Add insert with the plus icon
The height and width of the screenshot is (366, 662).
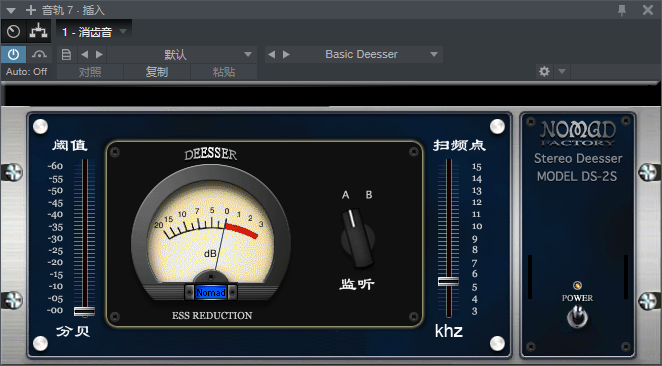pyautogui.click(x=31, y=10)
